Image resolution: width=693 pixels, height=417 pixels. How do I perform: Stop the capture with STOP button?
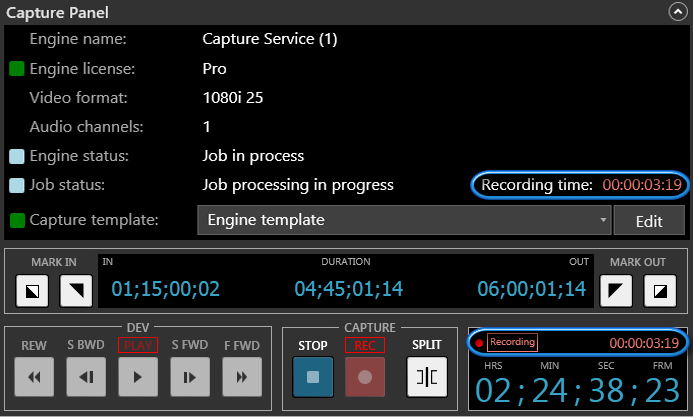(x=313, y=377)
